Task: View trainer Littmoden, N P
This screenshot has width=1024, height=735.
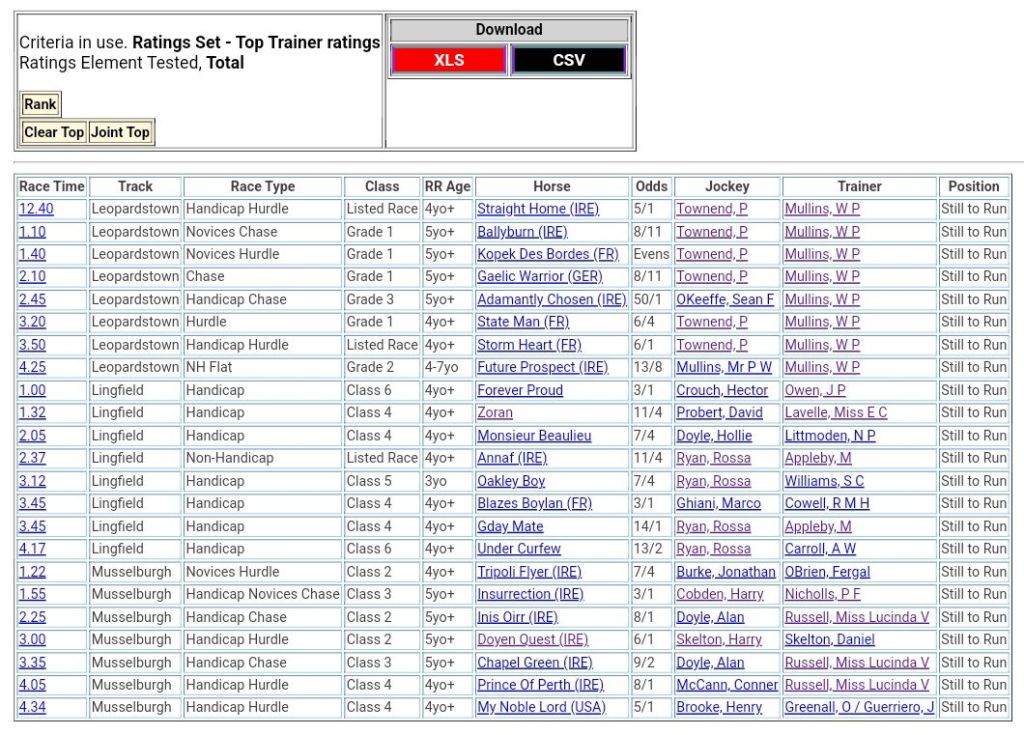Action: [830, 436]
